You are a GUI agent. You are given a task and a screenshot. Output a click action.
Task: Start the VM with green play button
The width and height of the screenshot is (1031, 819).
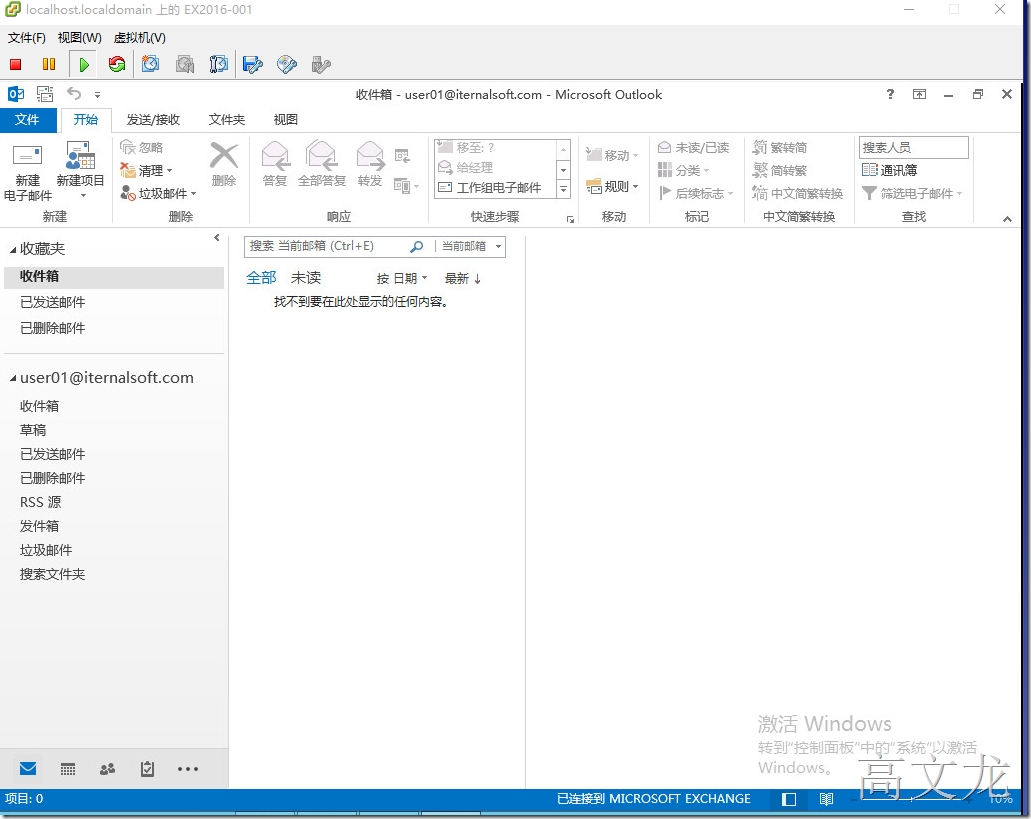(84, 64)
